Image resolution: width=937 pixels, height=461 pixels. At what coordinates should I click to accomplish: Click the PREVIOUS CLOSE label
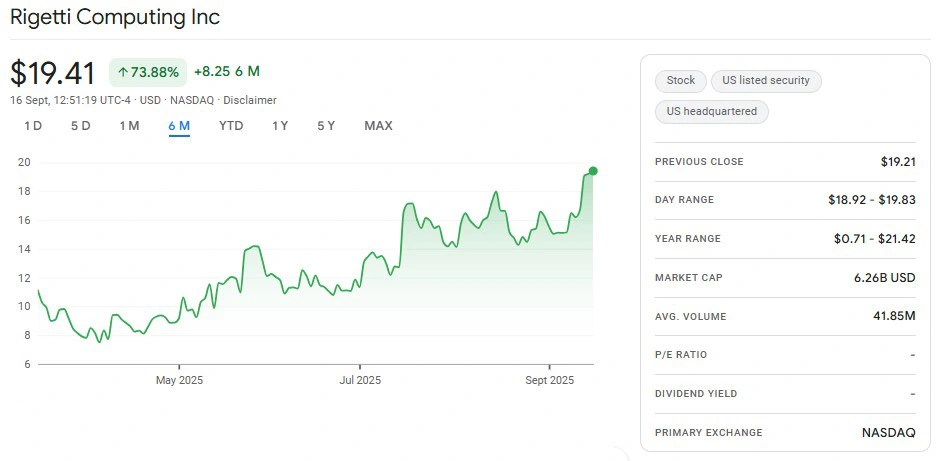(x=699, y=161)
